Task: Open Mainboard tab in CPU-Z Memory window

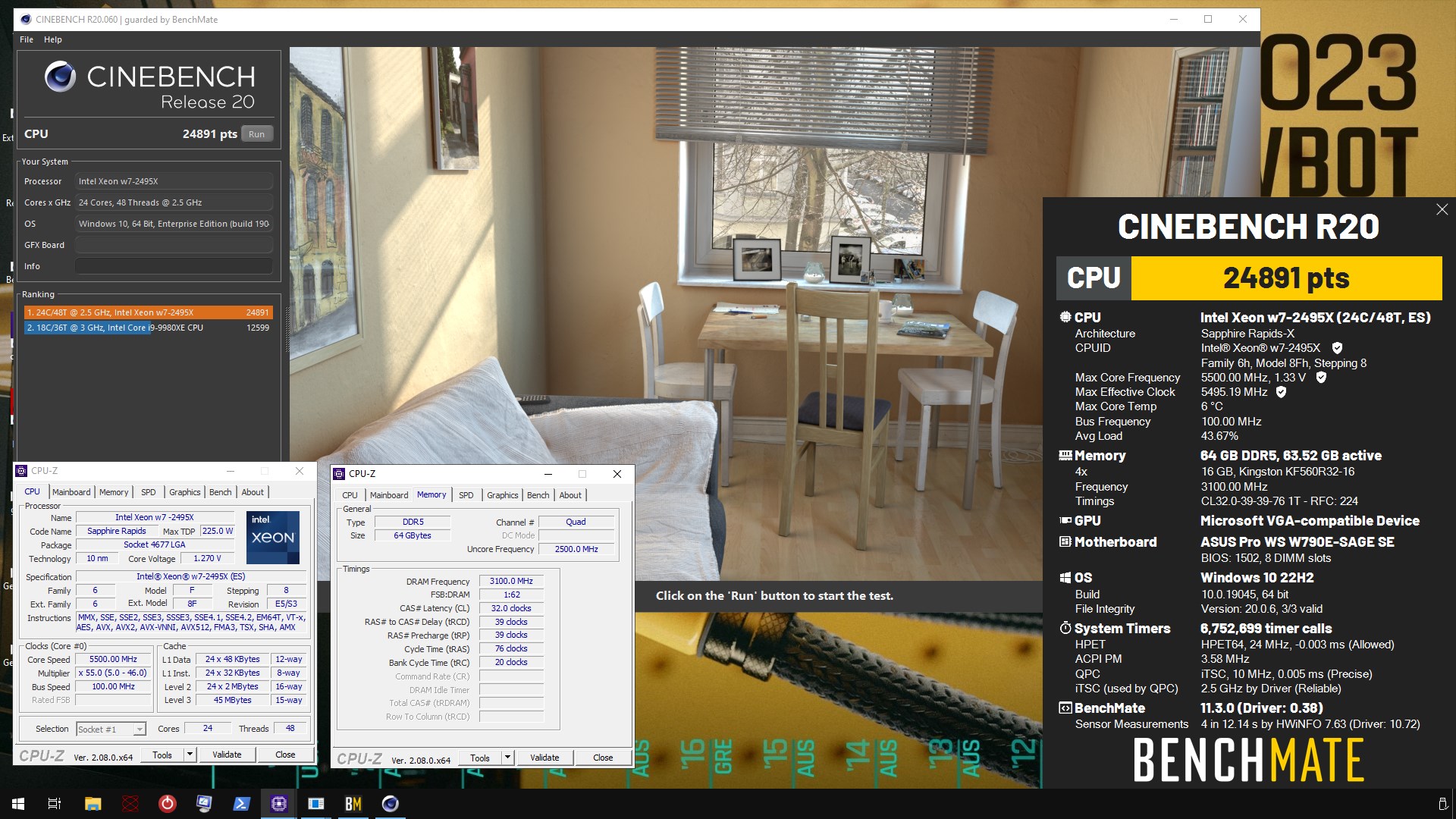Action: 389,495
